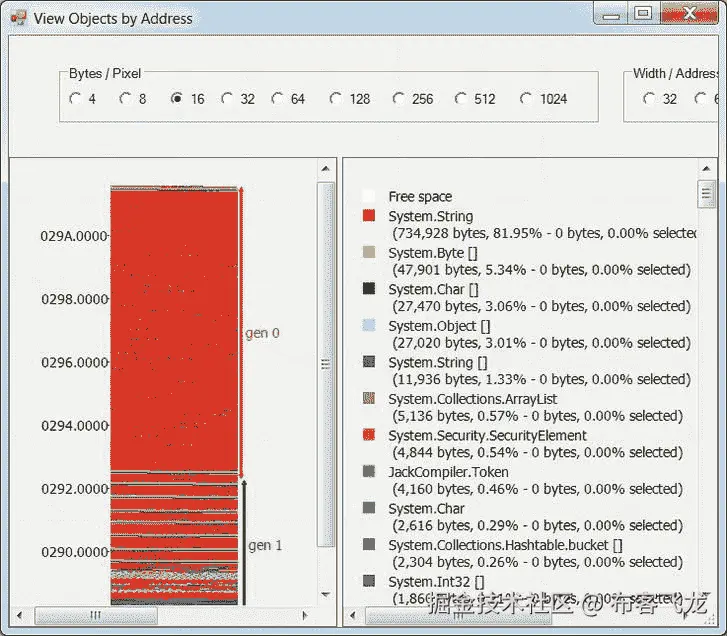Viewport: 727px width, 636px height.
Task: Close the View Objects by Address window
Action: 689,14
